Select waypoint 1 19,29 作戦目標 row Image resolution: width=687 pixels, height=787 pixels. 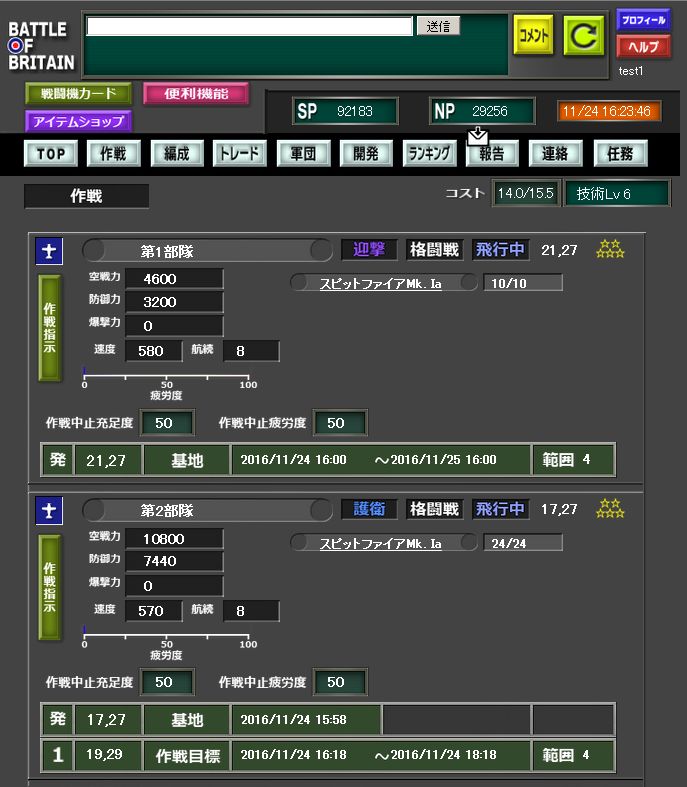pos(328,754)
